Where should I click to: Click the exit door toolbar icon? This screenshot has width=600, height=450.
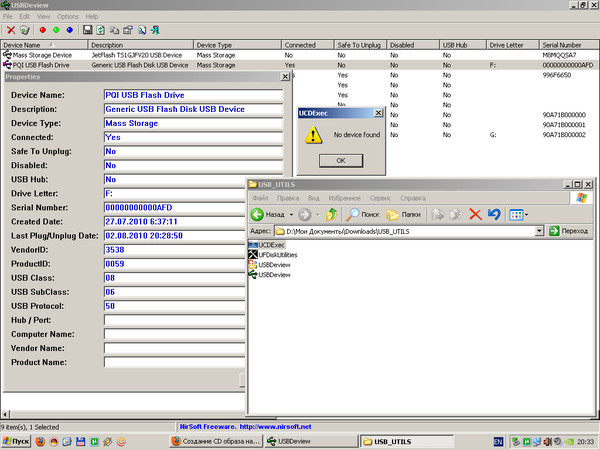click(155, 30)
